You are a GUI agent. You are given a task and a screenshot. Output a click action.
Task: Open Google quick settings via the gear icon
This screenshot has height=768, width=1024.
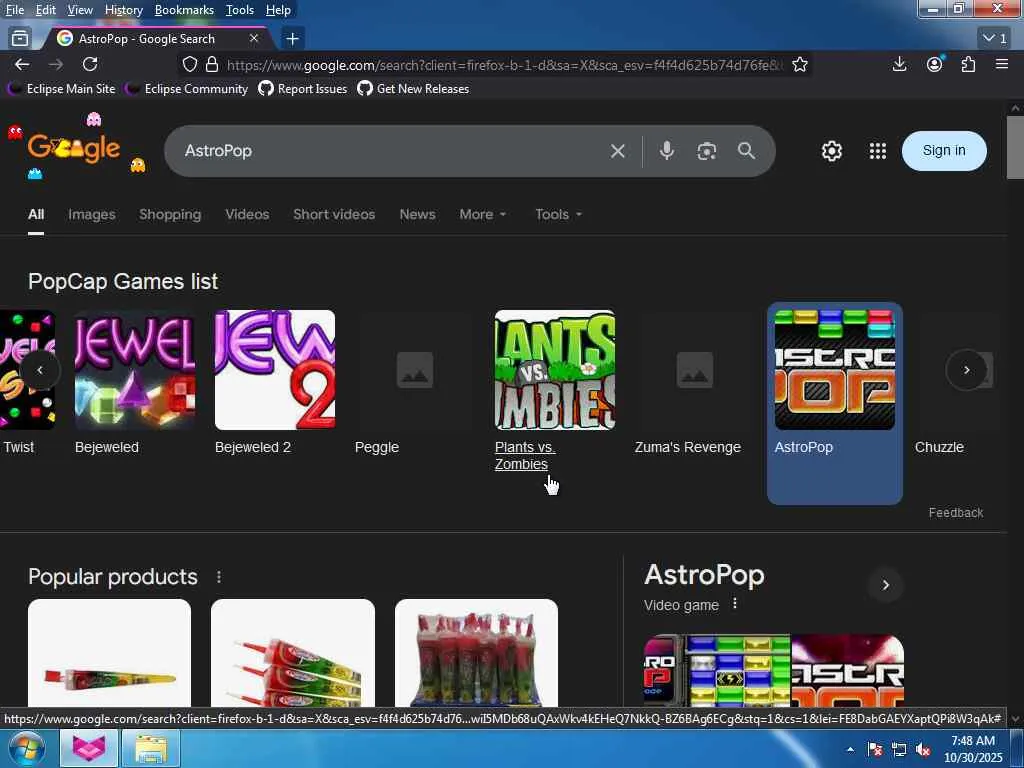(831, 151)
